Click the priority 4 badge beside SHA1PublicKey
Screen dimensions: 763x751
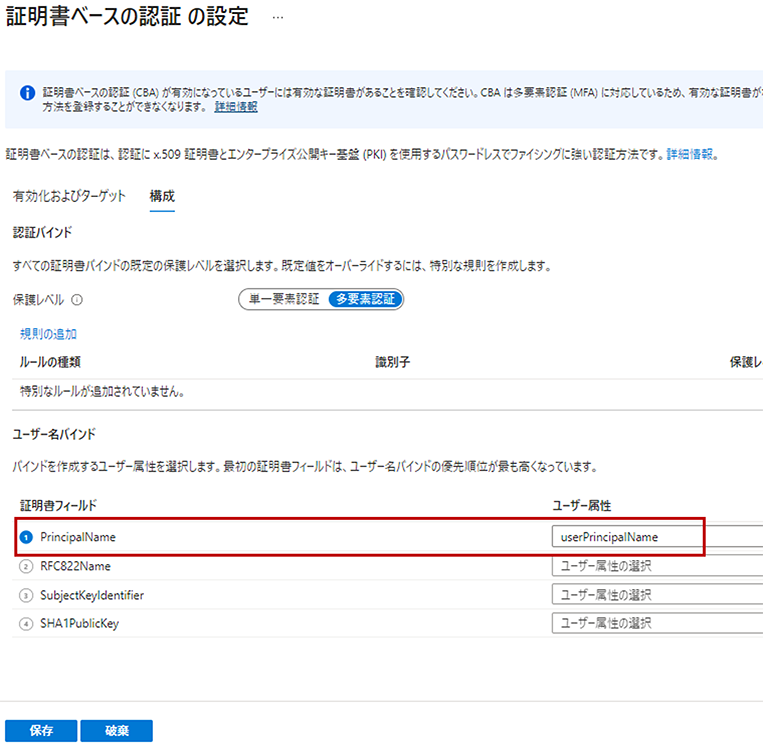[x=26, y=624]
